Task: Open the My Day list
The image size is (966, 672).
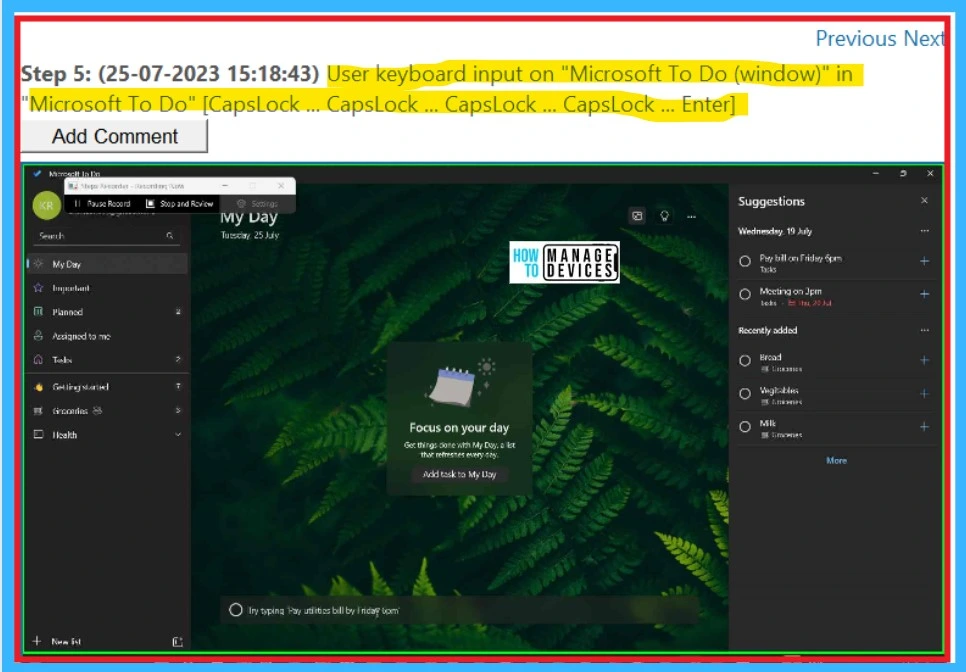Action: [107, 264]
